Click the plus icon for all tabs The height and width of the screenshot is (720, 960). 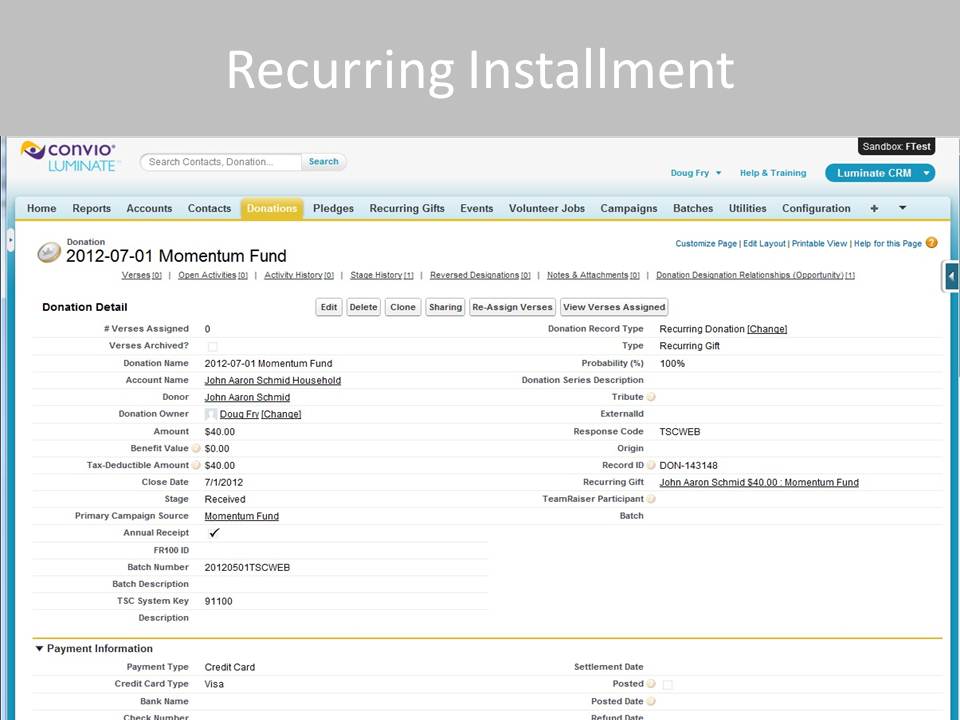874,209
